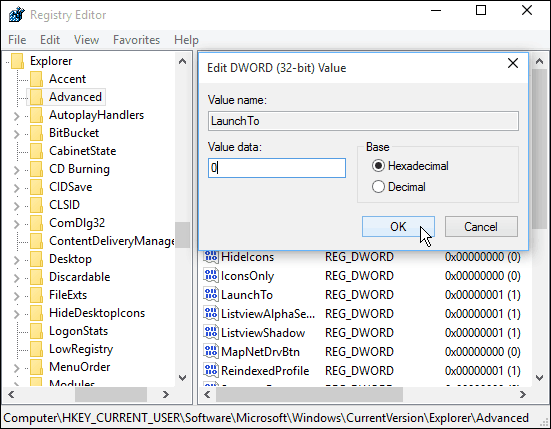Click the HideIcons DWORD value icon
This screenshot has height=429, width=551.
click(x=211, y=257)
